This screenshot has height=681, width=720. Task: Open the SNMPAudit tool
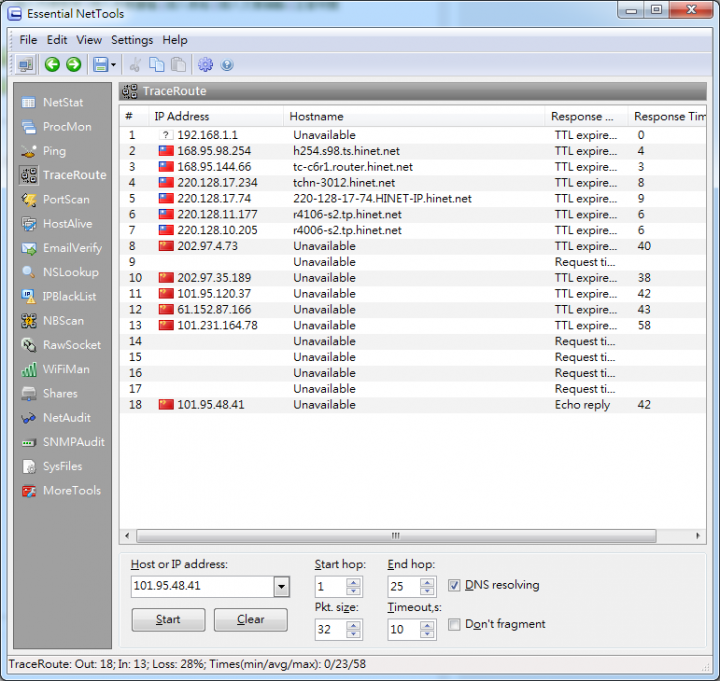(62, 442)
